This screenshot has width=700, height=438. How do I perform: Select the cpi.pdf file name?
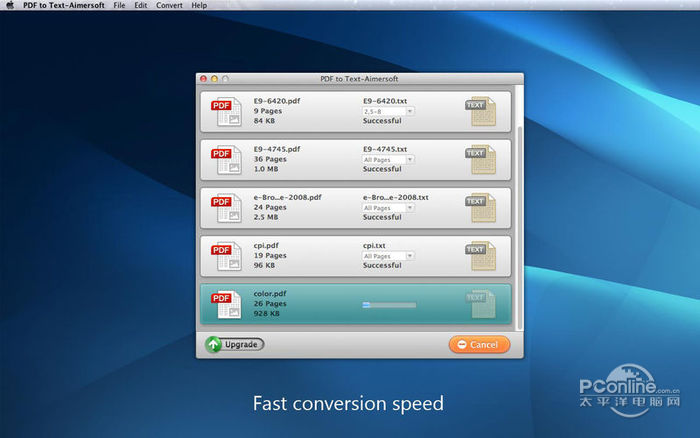pyautogui.click(x=266, y=246)
